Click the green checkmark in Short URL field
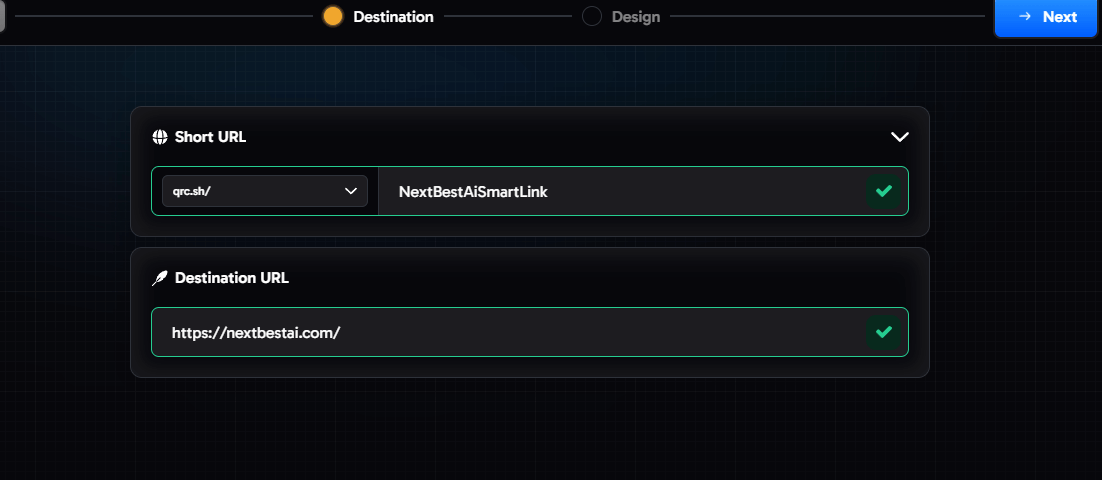 (x=883, y=191)
